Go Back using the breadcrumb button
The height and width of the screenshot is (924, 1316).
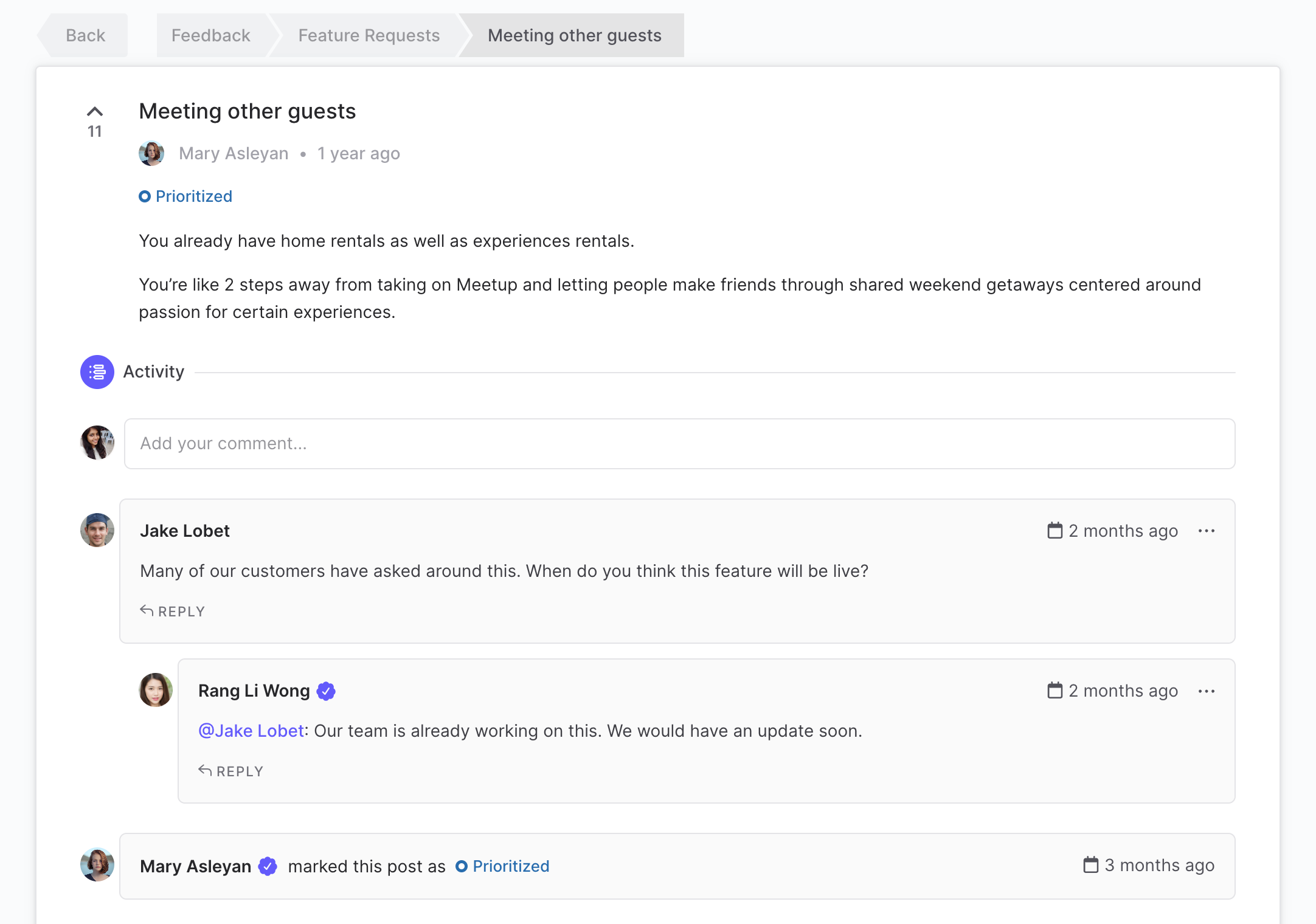(82, 35)
